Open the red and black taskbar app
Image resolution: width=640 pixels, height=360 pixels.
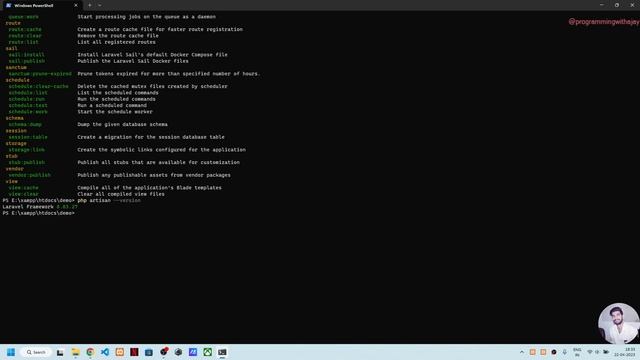click(x=164, y=352)
